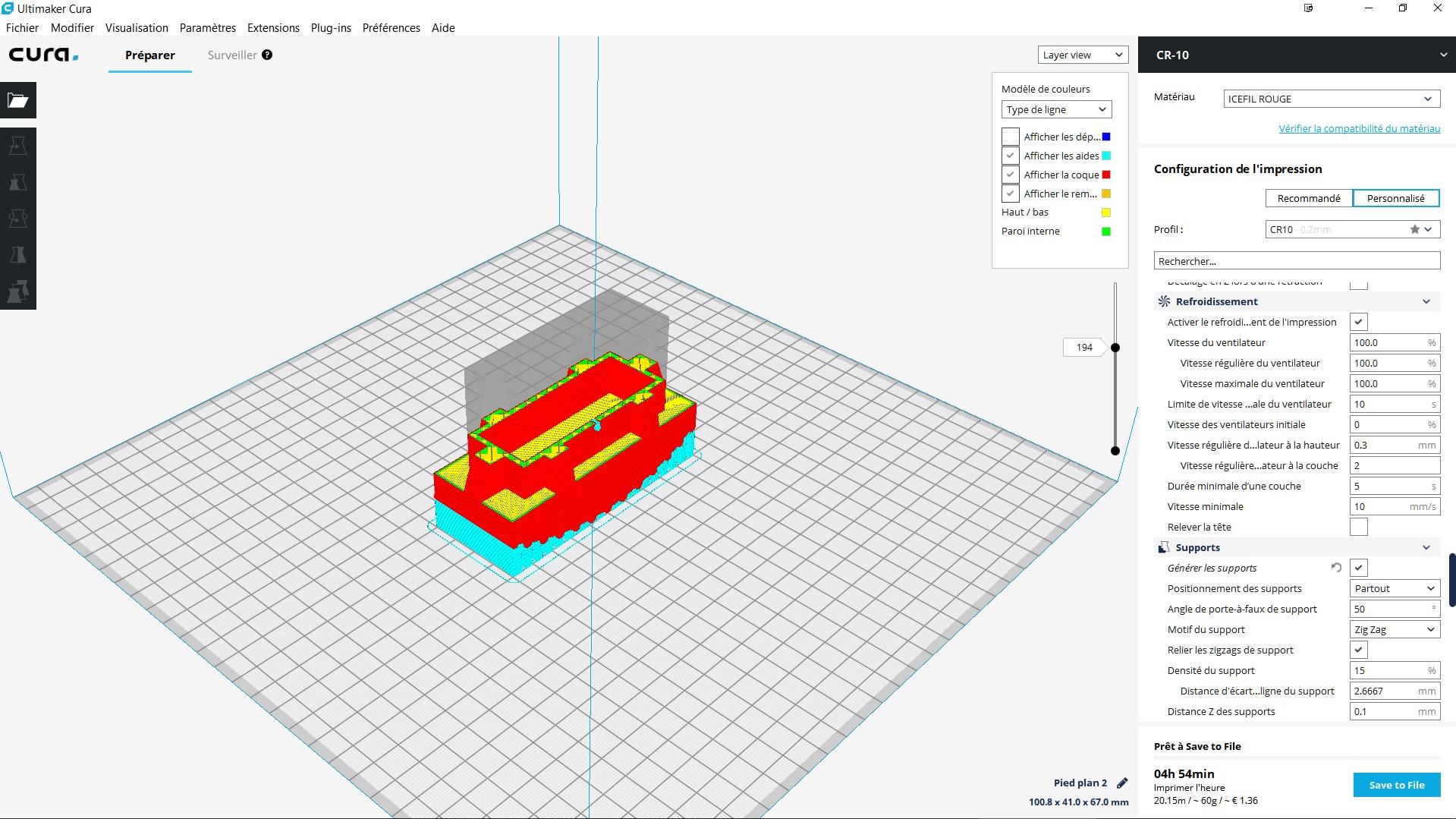Open a file with the folder icon
The image size is (1456, 819).
[x=18, y=100]
